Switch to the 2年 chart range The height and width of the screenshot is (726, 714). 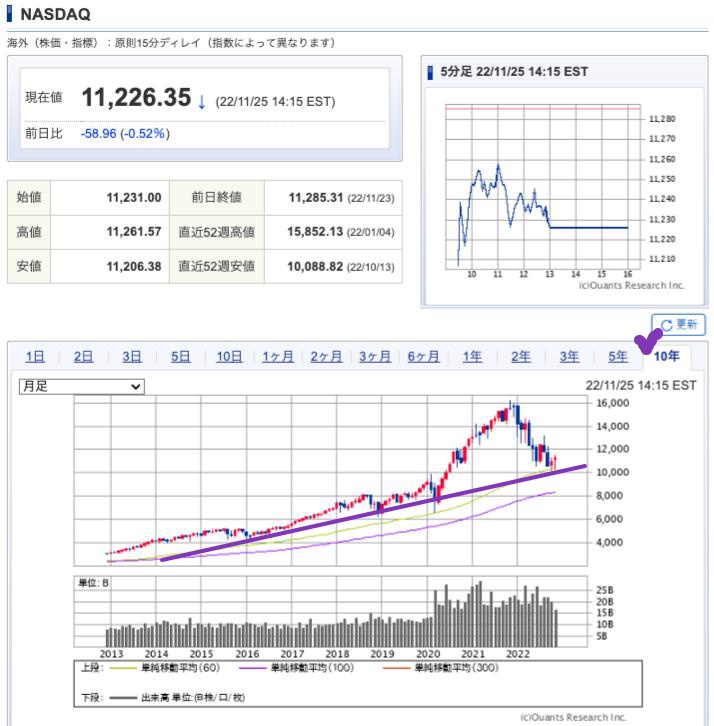click(x=521, y=357)
